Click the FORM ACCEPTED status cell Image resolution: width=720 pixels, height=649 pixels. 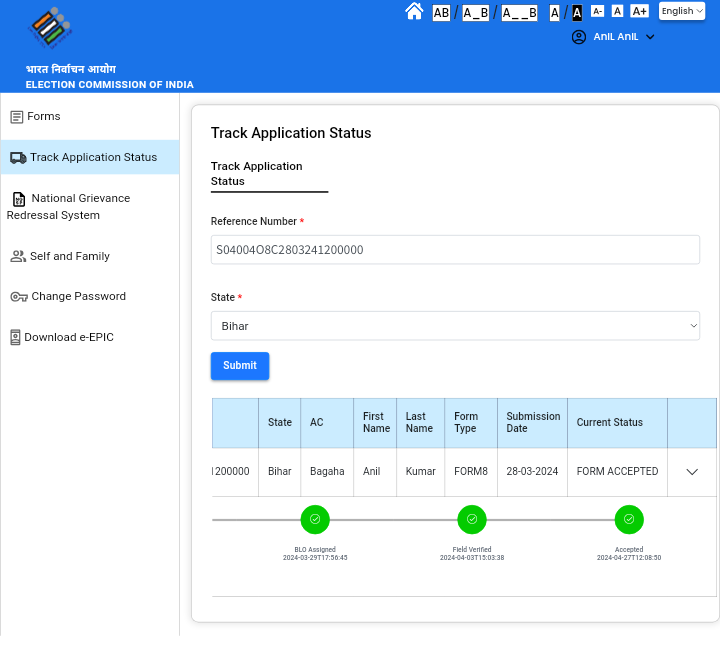click(617, 472)
